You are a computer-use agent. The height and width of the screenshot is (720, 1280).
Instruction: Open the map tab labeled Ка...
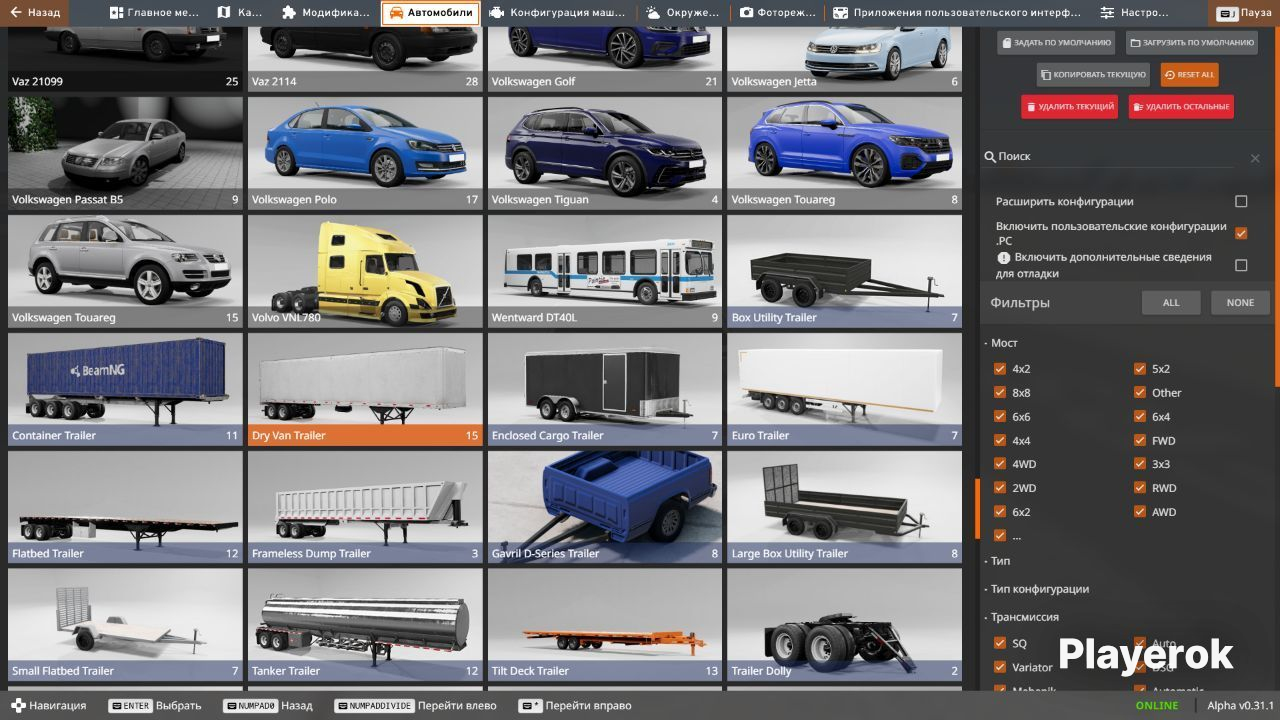[240, 13]
